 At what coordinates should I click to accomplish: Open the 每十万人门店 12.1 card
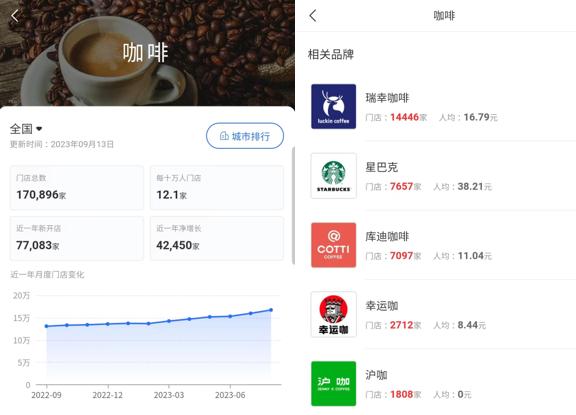217,188
